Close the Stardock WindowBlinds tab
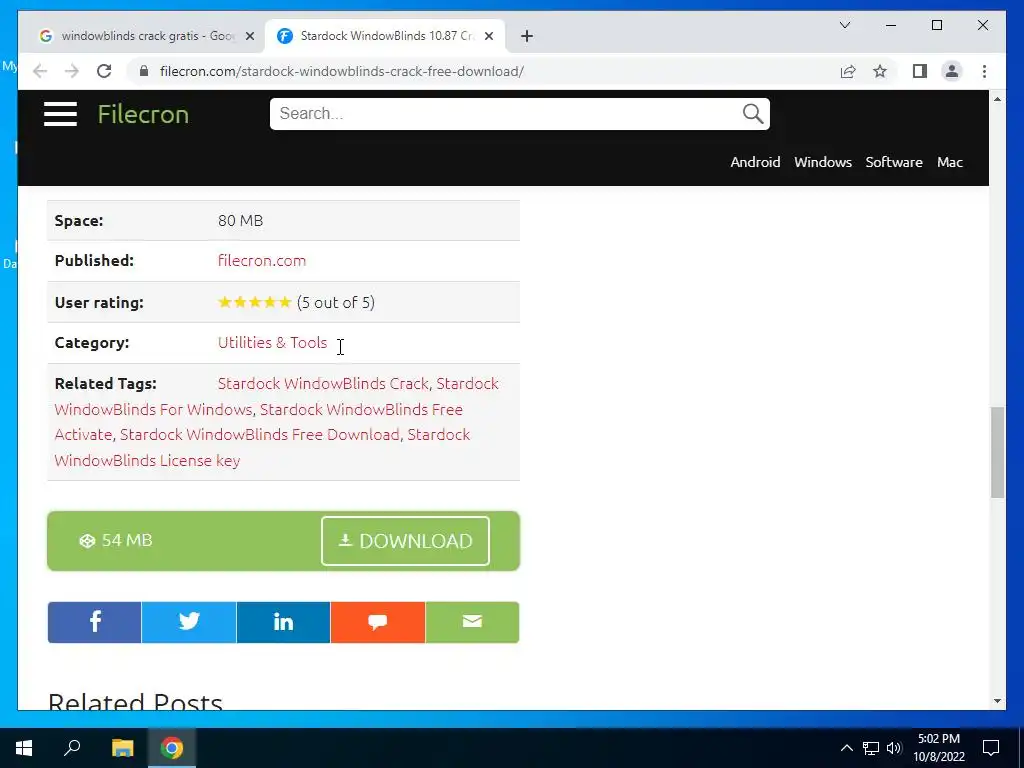The width and height of the screenshot is (1024, 768). (488, 36)
